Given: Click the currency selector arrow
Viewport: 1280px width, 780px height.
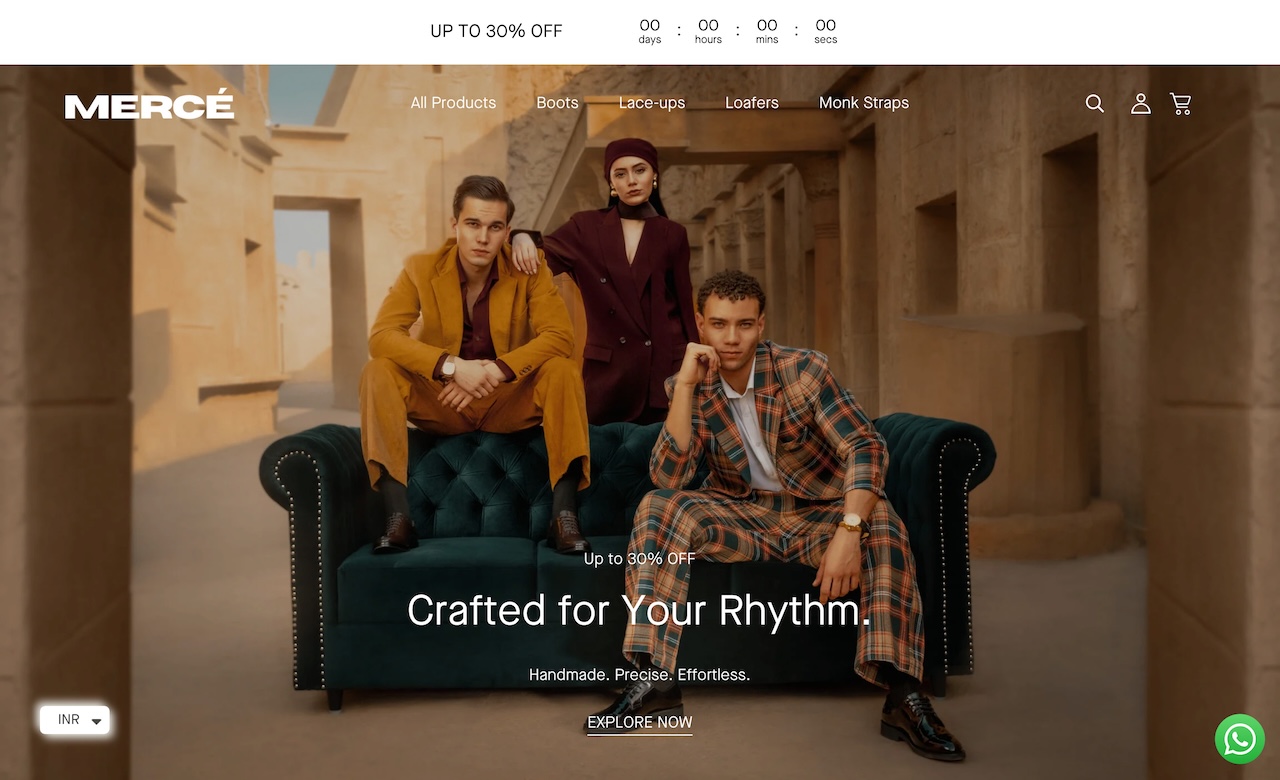Looking at the screenshot, I should [96, 721].
